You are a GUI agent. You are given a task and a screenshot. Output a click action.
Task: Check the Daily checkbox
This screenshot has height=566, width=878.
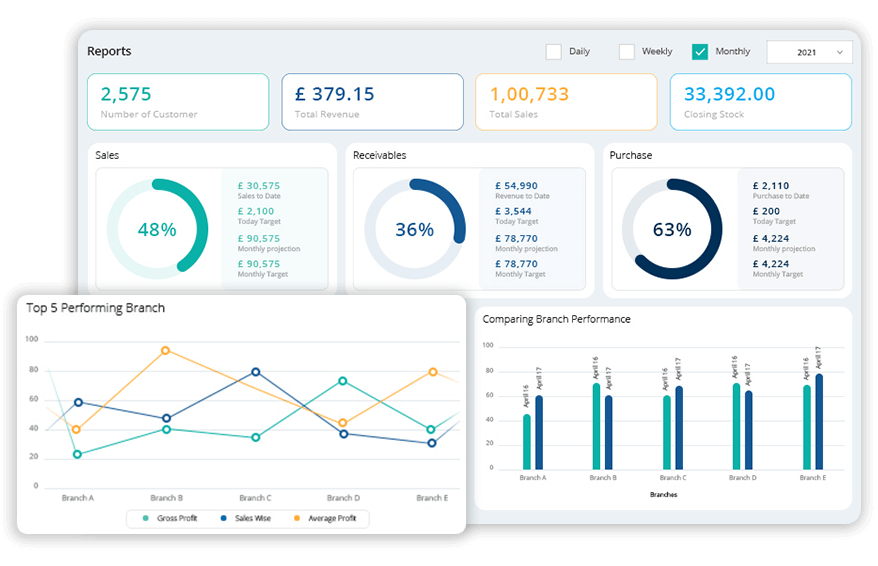click(x=553, y=52)
